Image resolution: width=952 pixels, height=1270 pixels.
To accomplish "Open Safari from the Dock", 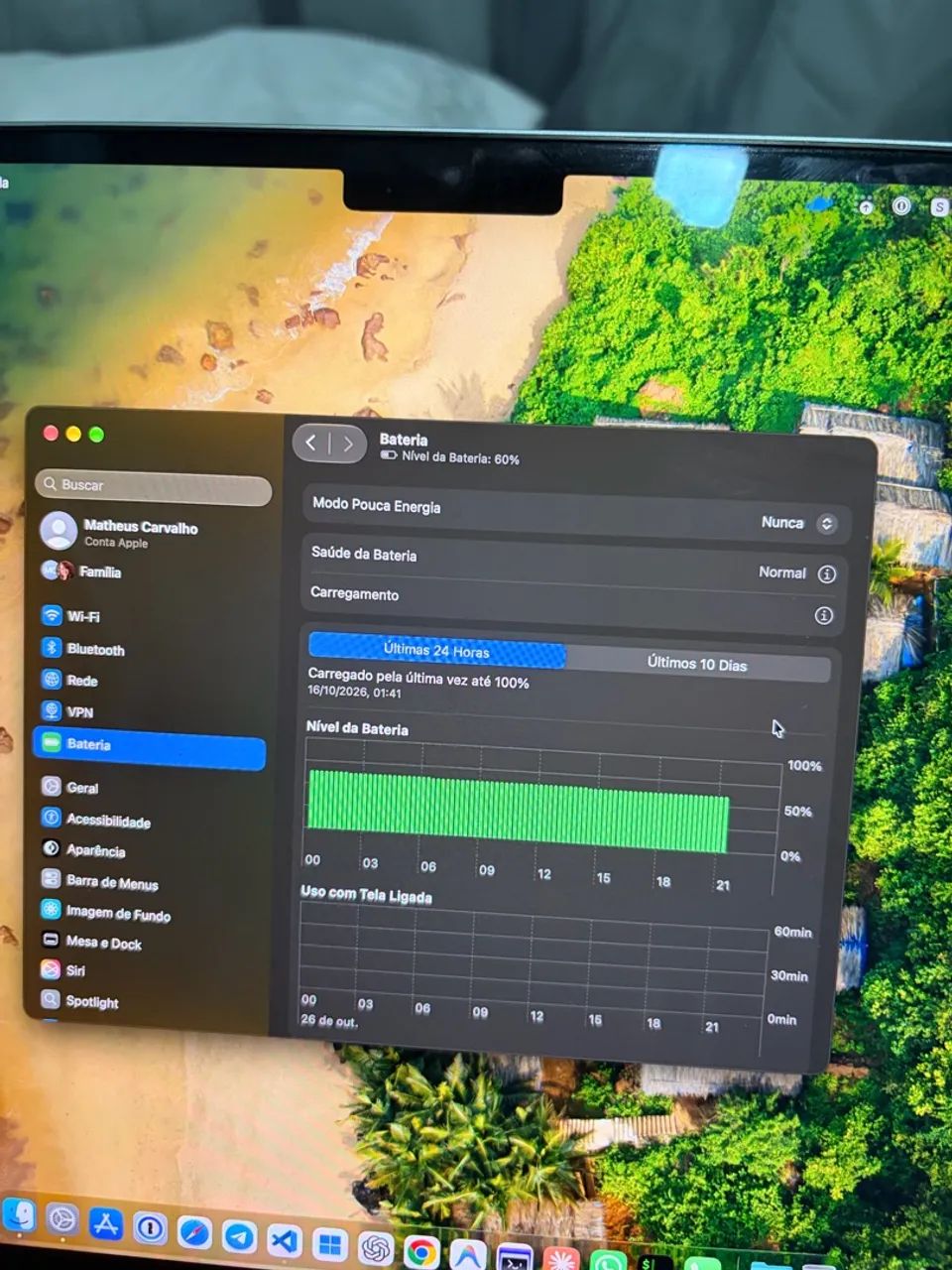I will (194, 1232).
